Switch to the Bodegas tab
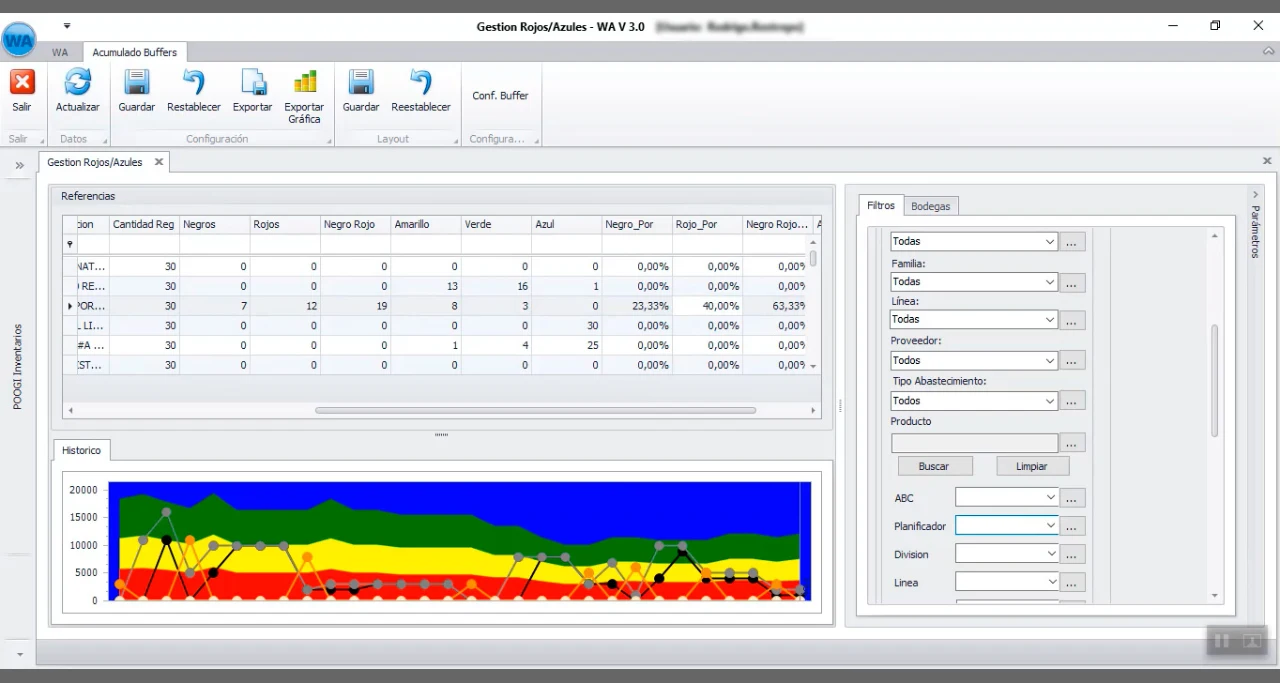1280x683 pixels. [931, 205]
